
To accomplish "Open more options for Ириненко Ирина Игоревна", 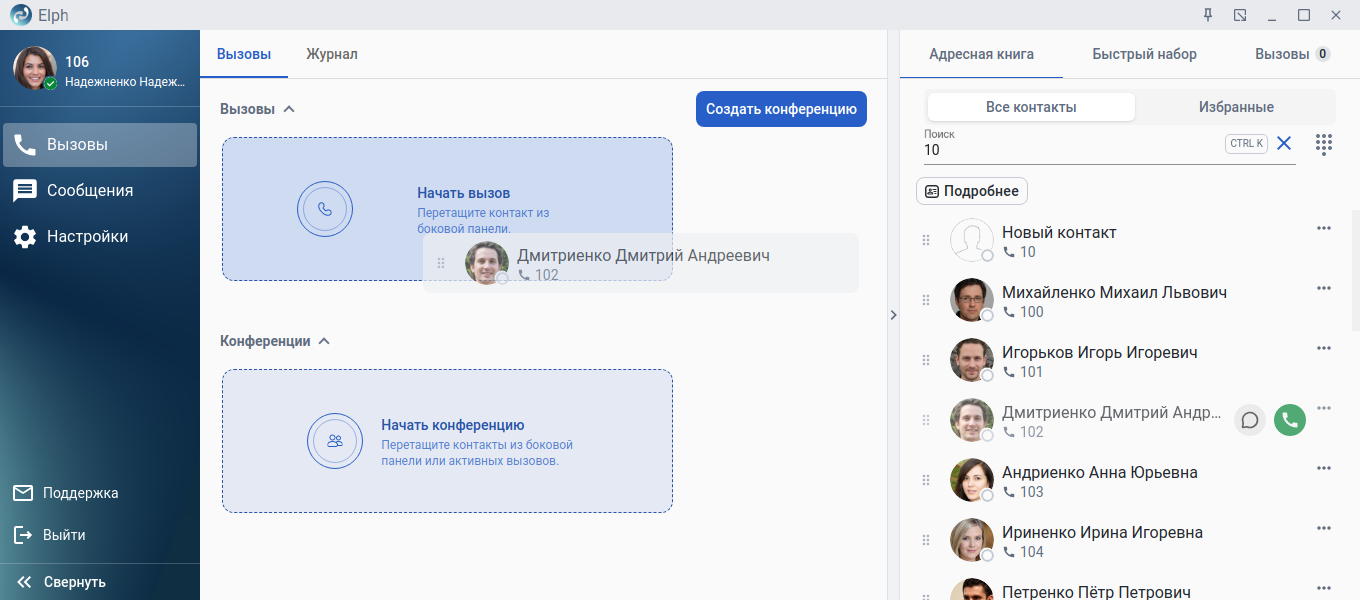I will pyautogui.click(x=1324, y=528).
